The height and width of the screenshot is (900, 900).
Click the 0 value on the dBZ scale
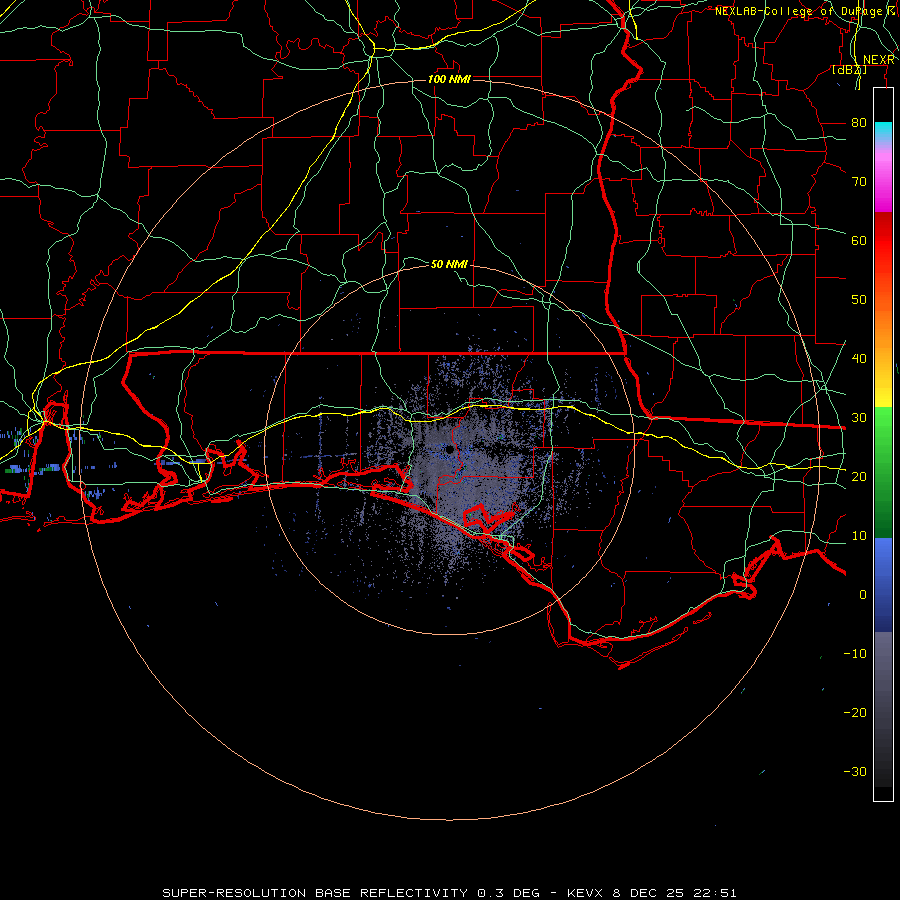(863, 595)
